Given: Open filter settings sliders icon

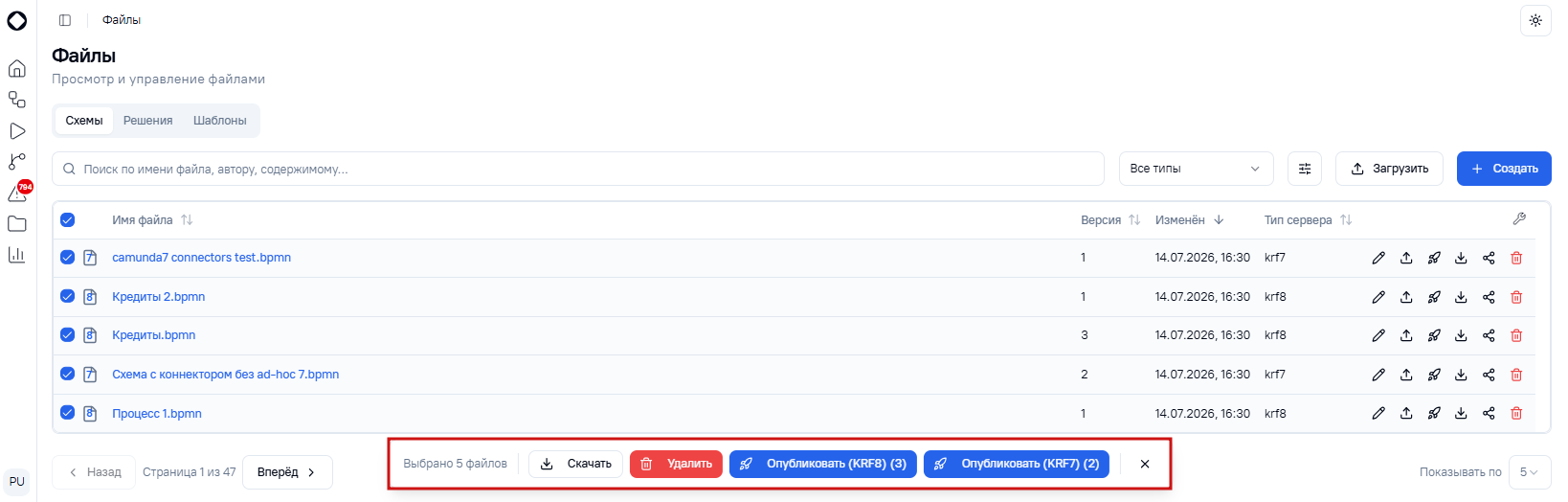Looking at the screenshot, I should [x=1305, y=169].
